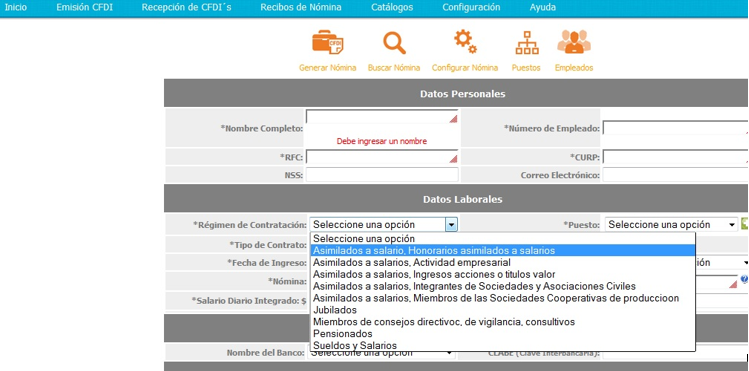749x371 pixels.
Task: Click the NSS input field
Action: coord(382,175)
